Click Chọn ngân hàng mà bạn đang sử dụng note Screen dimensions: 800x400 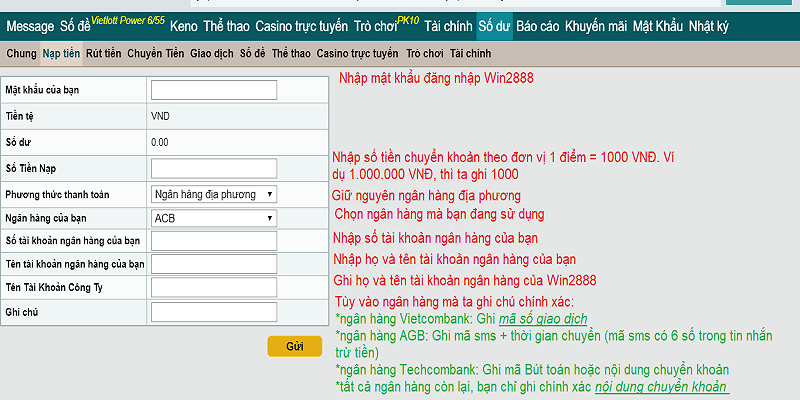click(439, 214)
